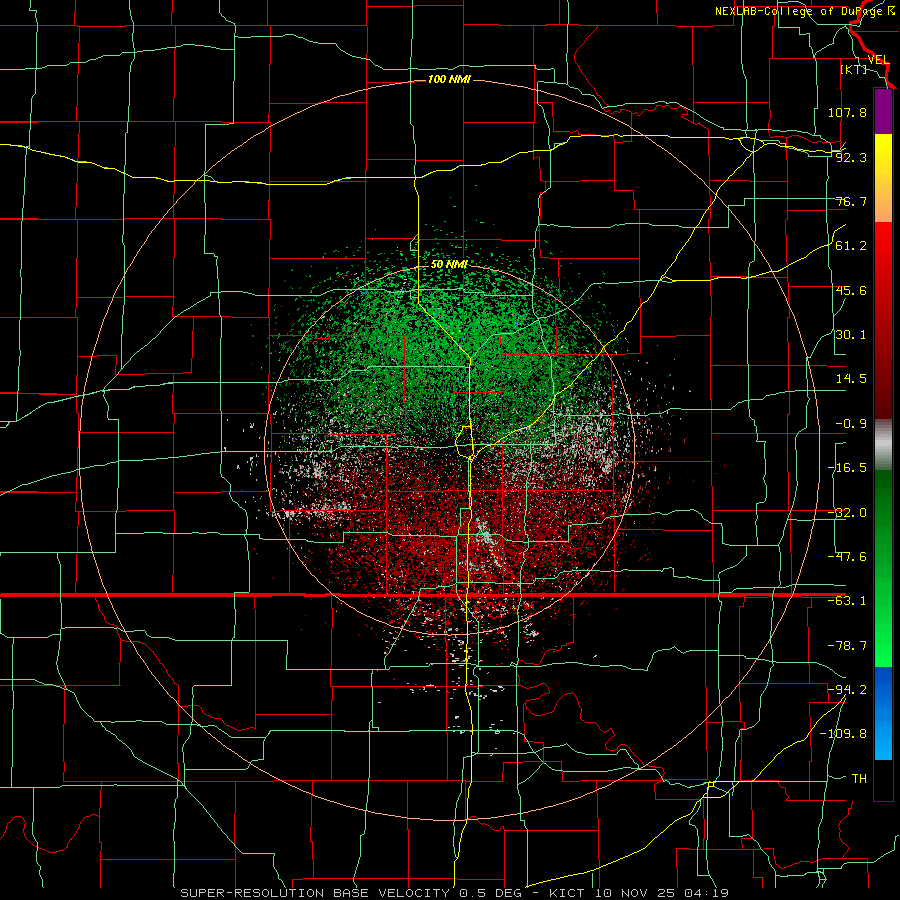Click the 61.2 velocity scale value
The height and width of the screenshot is (900, 900).
(x=851, y=246)
